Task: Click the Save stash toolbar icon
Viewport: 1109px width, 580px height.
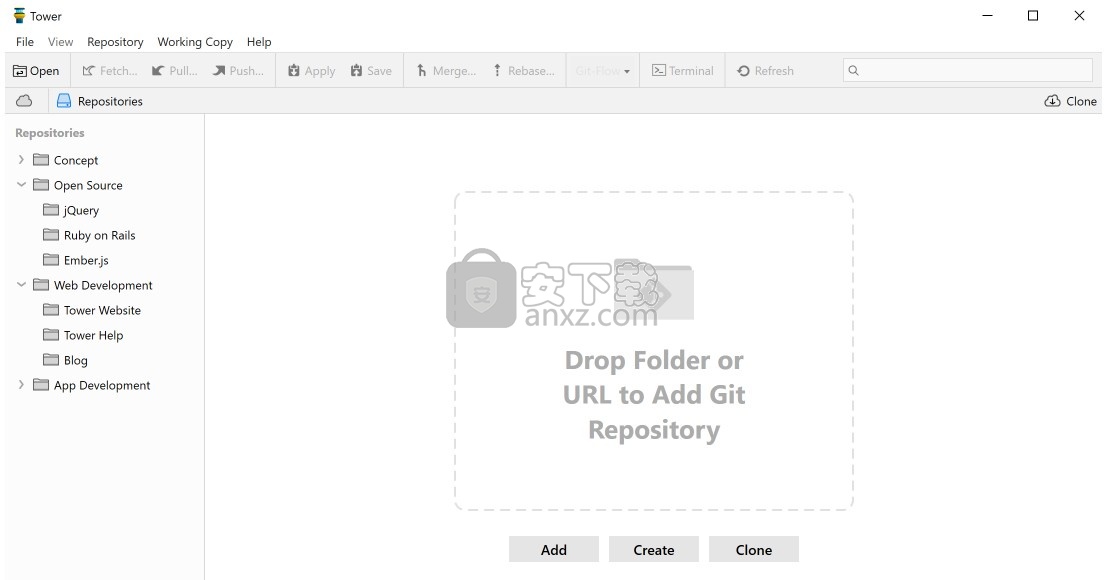Action: click(x=356, y=71)
